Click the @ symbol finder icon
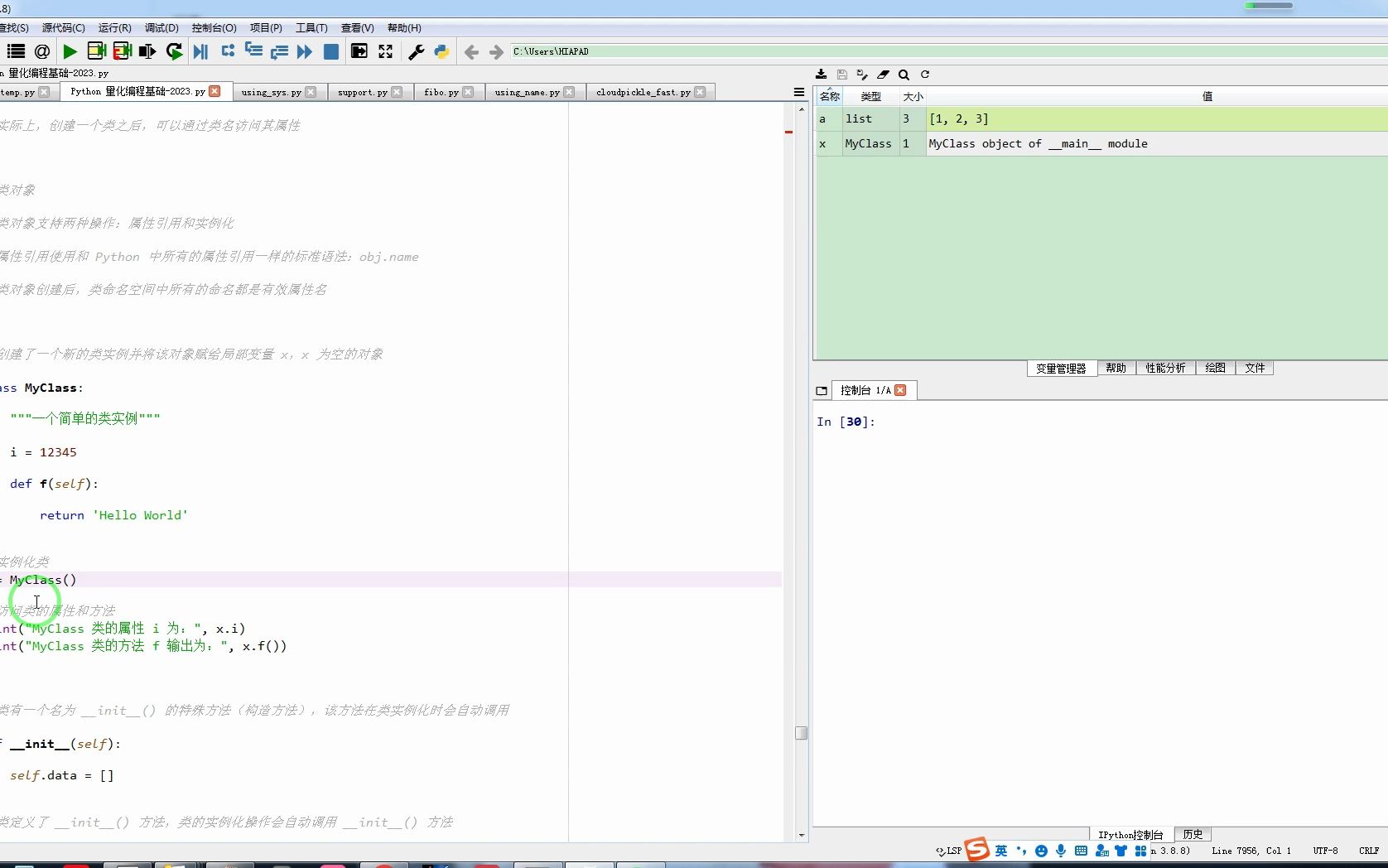The image size is (1388, 868). tap(42, 51)
